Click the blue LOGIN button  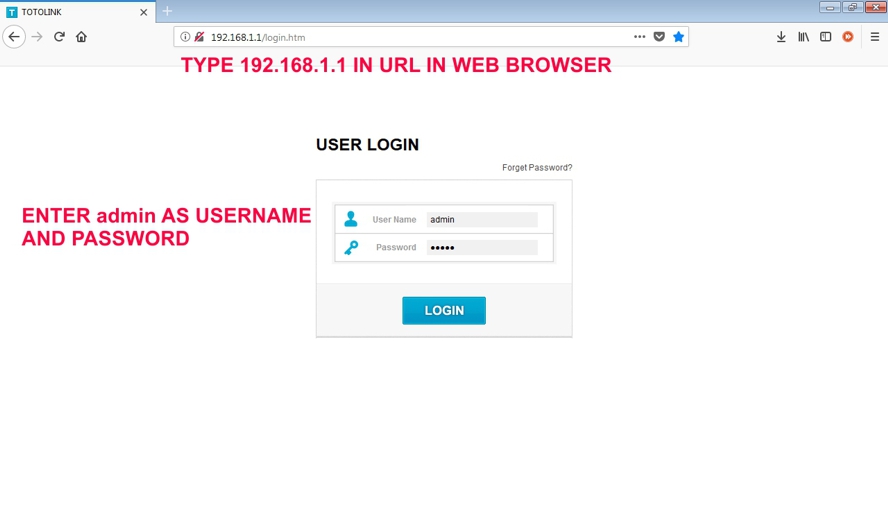(x=444, y=310)
